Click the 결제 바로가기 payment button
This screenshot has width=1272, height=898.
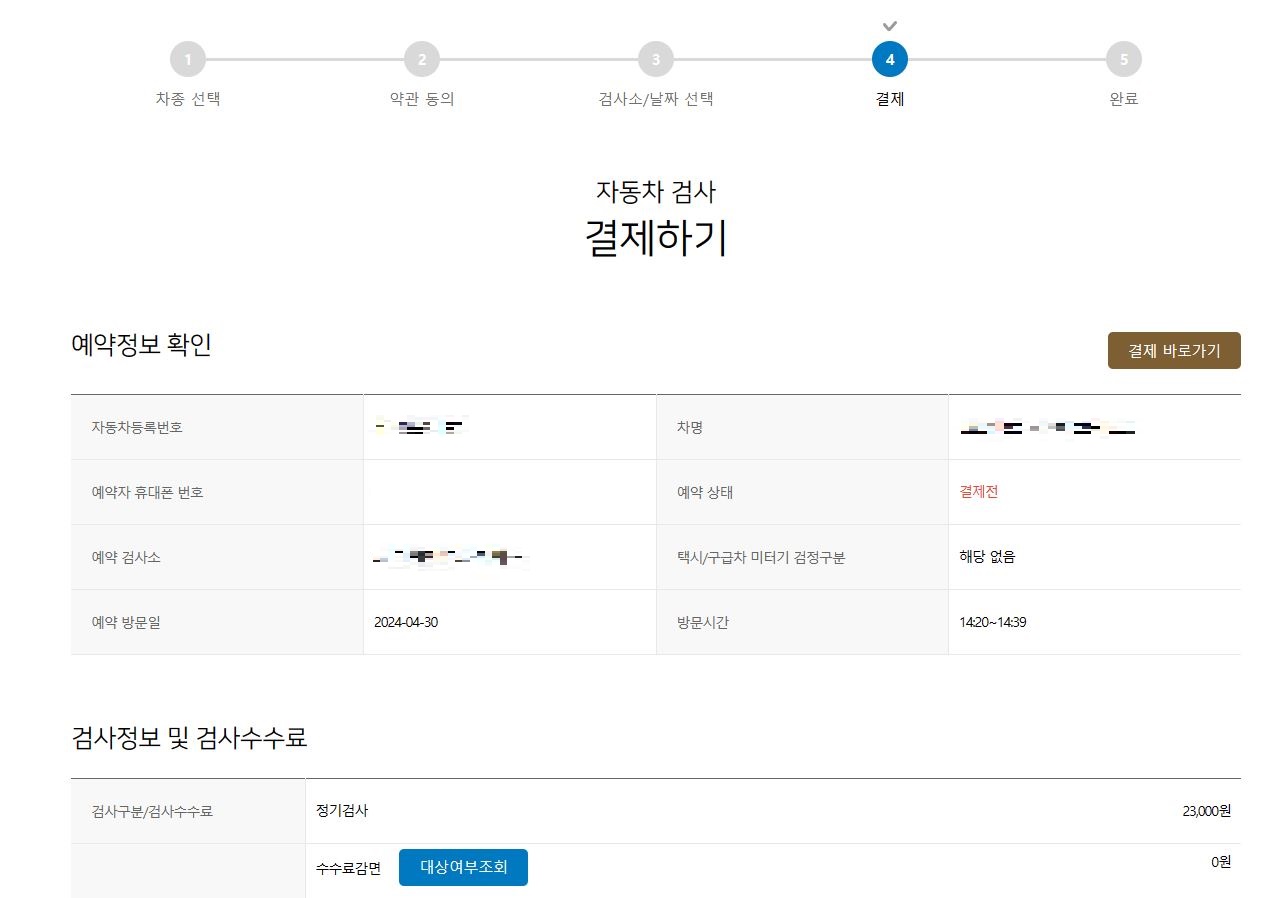(1173, 350)
